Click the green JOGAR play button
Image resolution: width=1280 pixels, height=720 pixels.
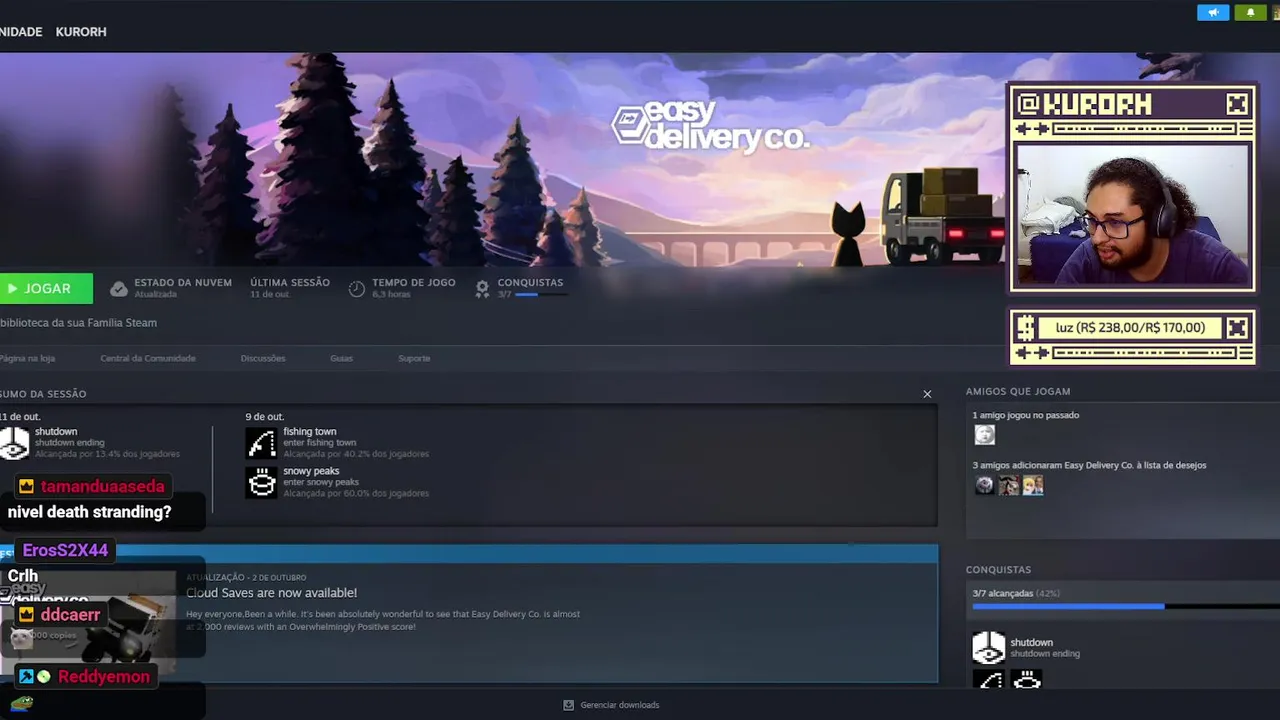(46, 288)
